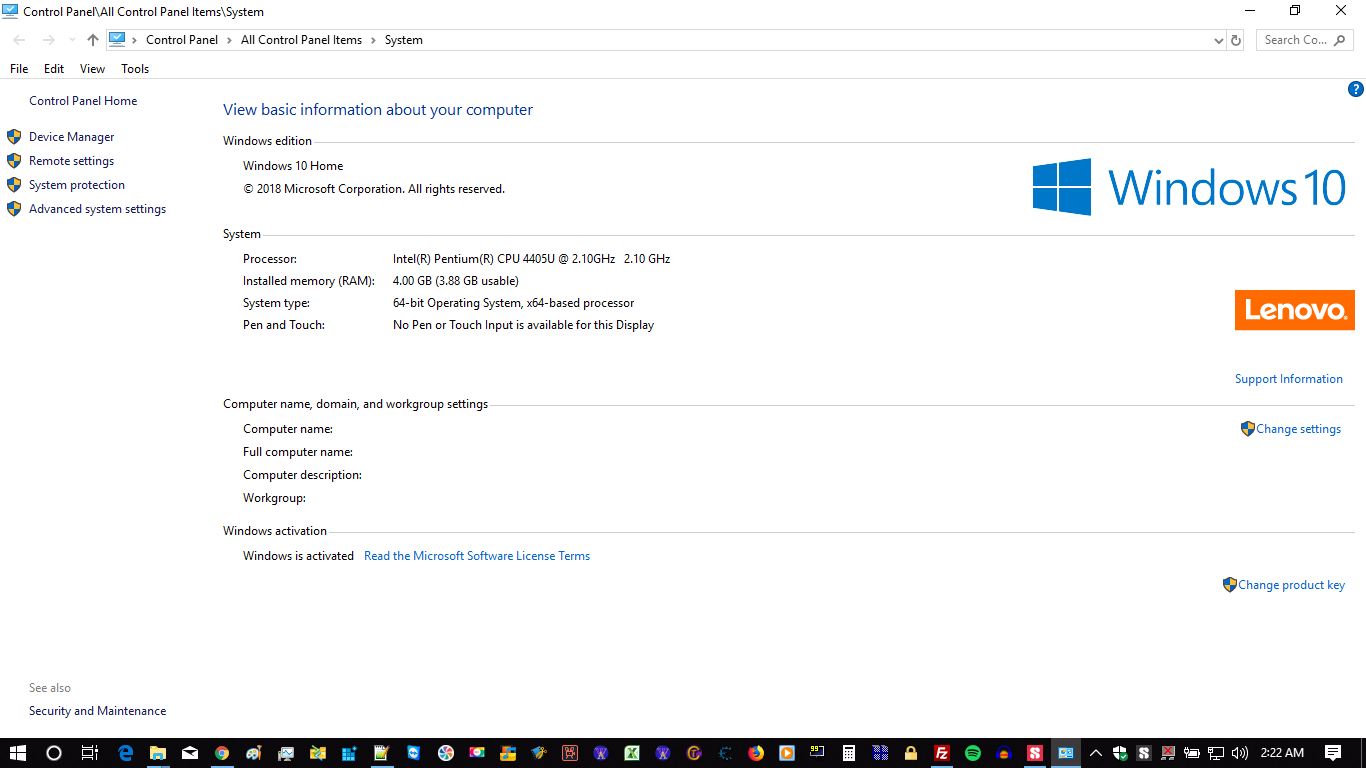Open the volume control in tray
The width and height of the screenshot is (1366, 768).
tap(1240, 753)
